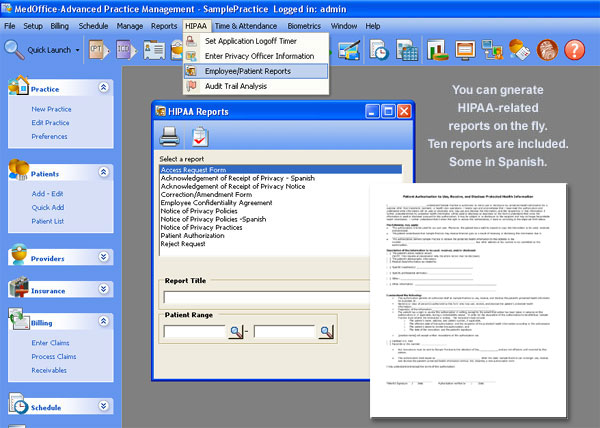
Task: Collapse the Practice sidebar panel
Action: point(103,88)
